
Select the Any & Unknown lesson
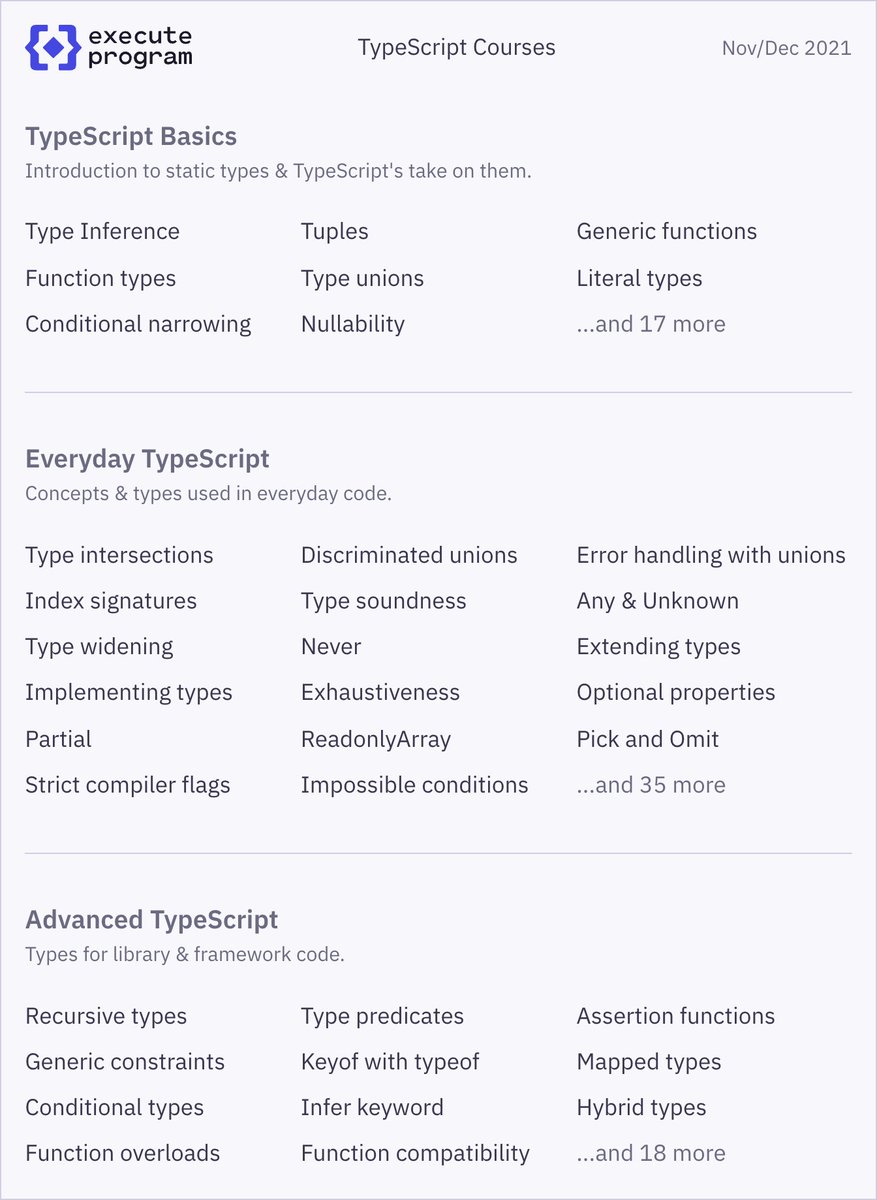click(658, 601)
